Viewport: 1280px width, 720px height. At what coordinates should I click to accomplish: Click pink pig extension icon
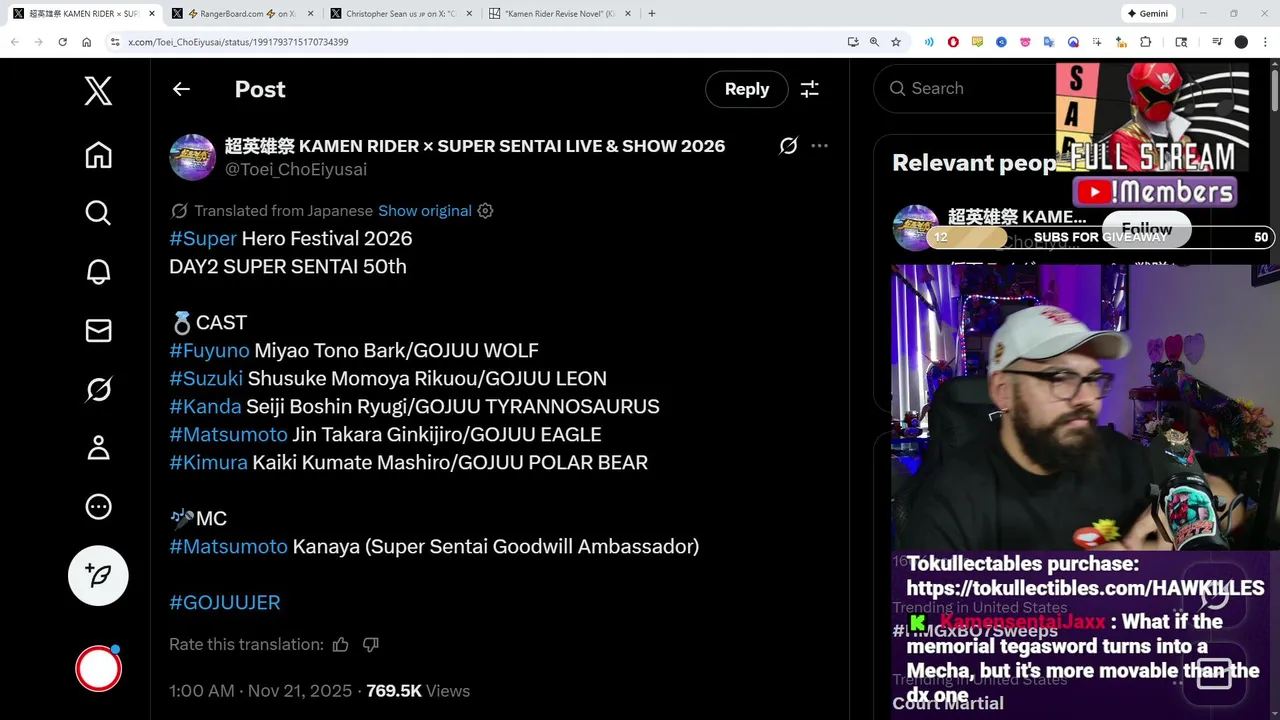click(x=1025, y=42)
